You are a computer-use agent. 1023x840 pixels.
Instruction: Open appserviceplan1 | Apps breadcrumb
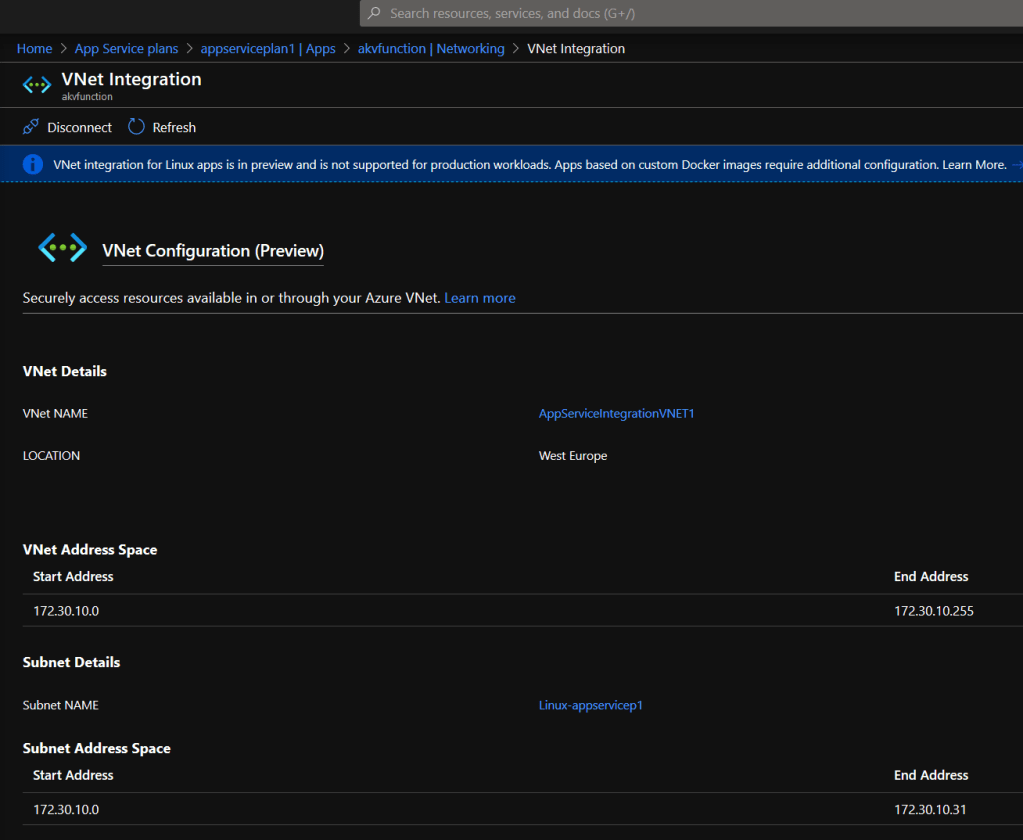pyautogui.click(x=268, y=48)
